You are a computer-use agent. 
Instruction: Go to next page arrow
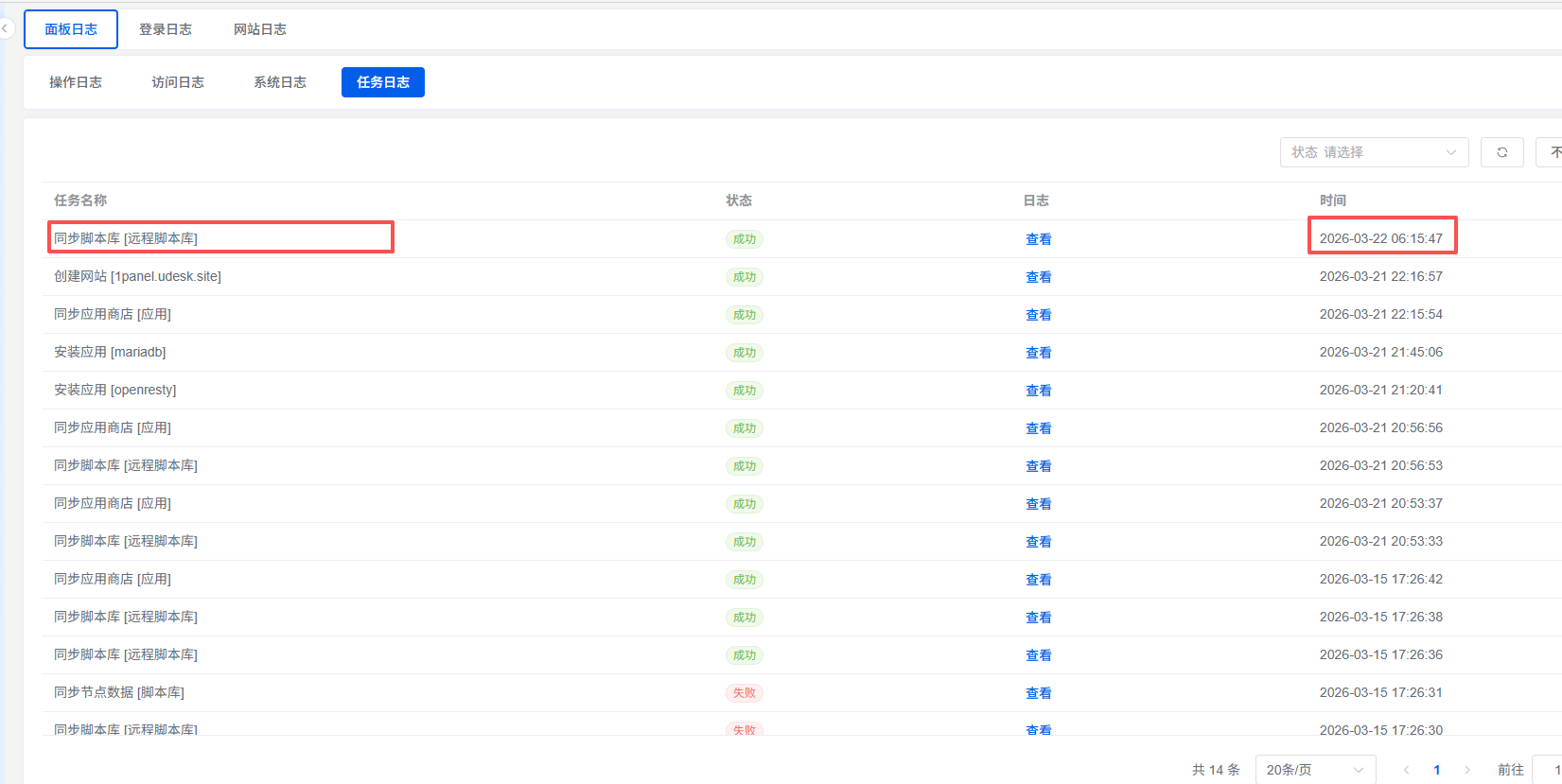pyautogui.click(x=1467, y=770)
